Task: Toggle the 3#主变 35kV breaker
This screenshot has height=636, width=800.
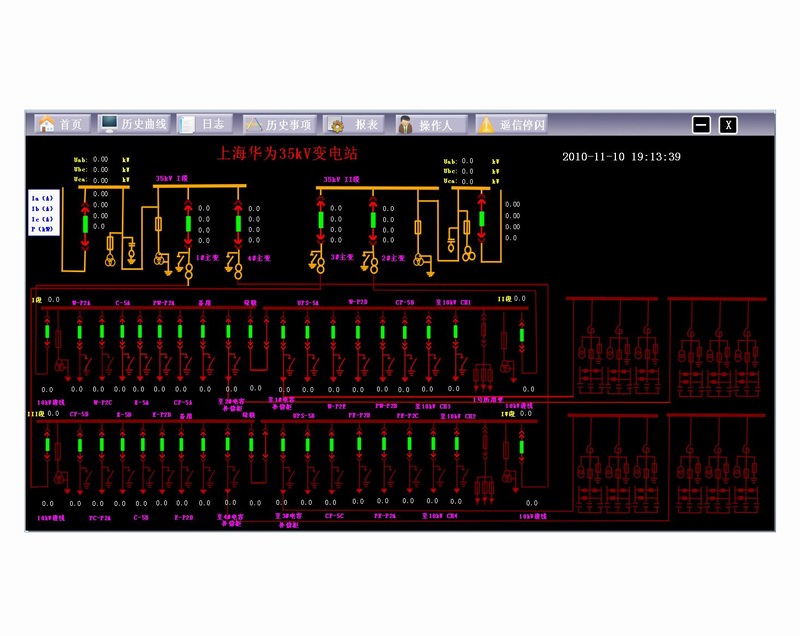Action: point(321,220)
